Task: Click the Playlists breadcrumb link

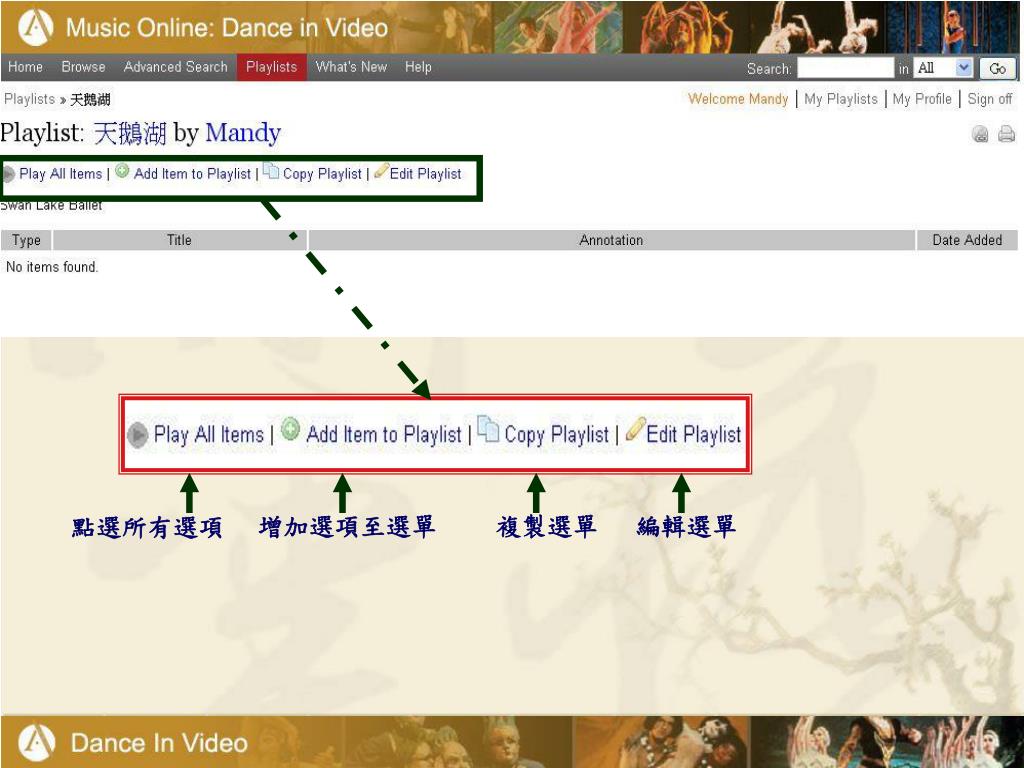Action: 29,99
